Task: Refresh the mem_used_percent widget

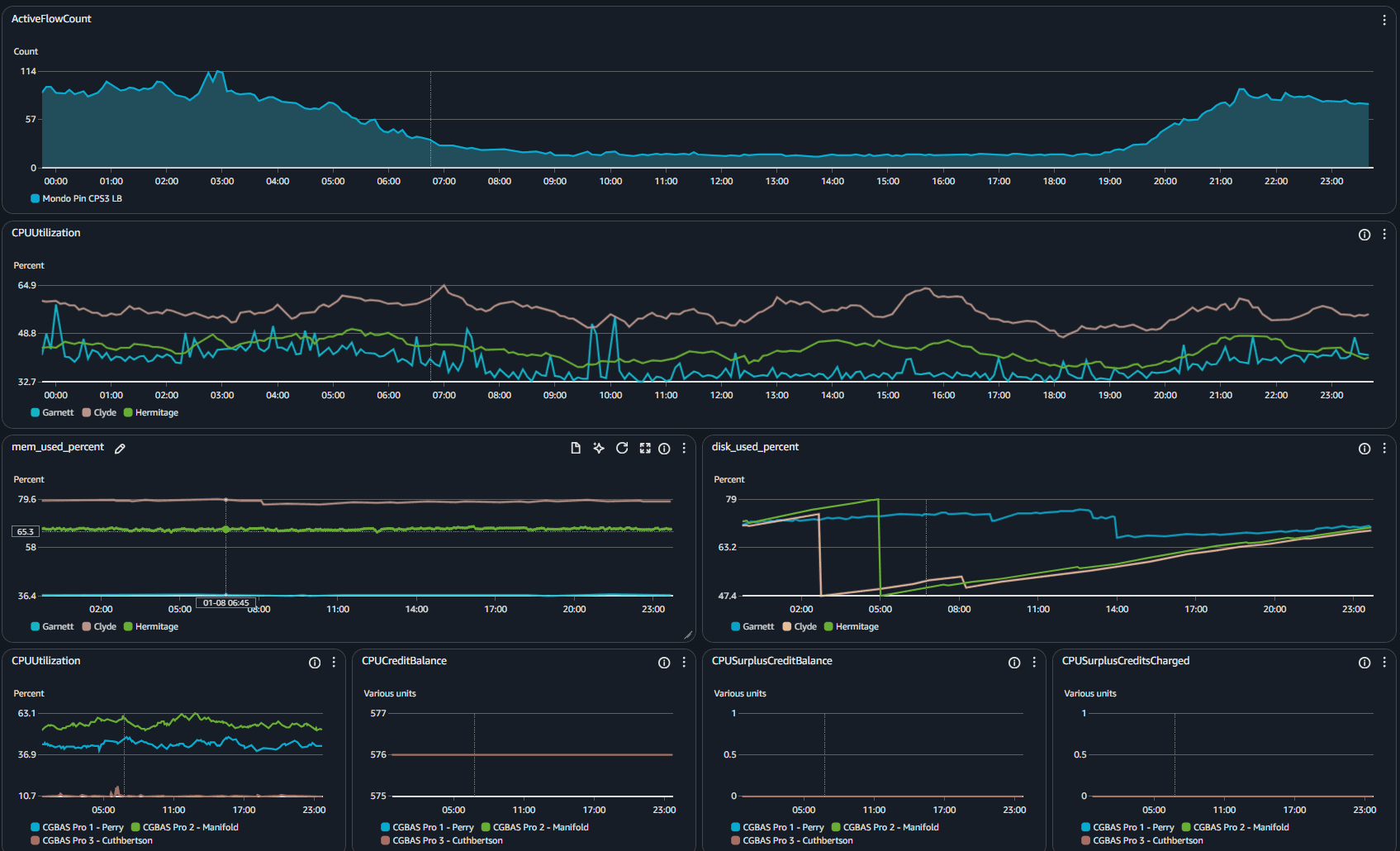Action: click(x=622, y=448)
